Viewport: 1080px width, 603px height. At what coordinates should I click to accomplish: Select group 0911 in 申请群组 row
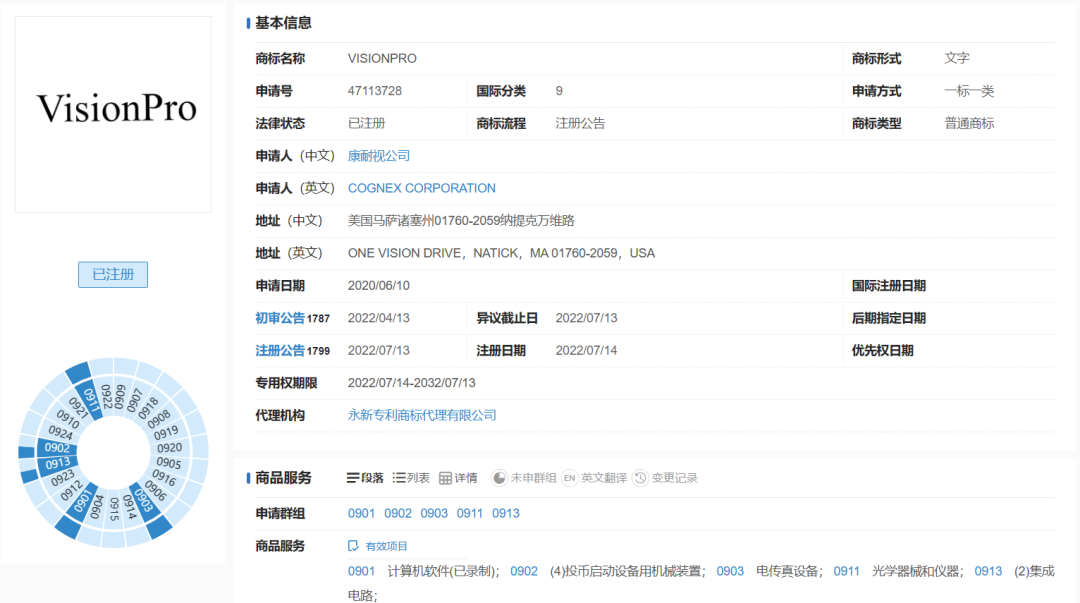click(x=470, y=513)
